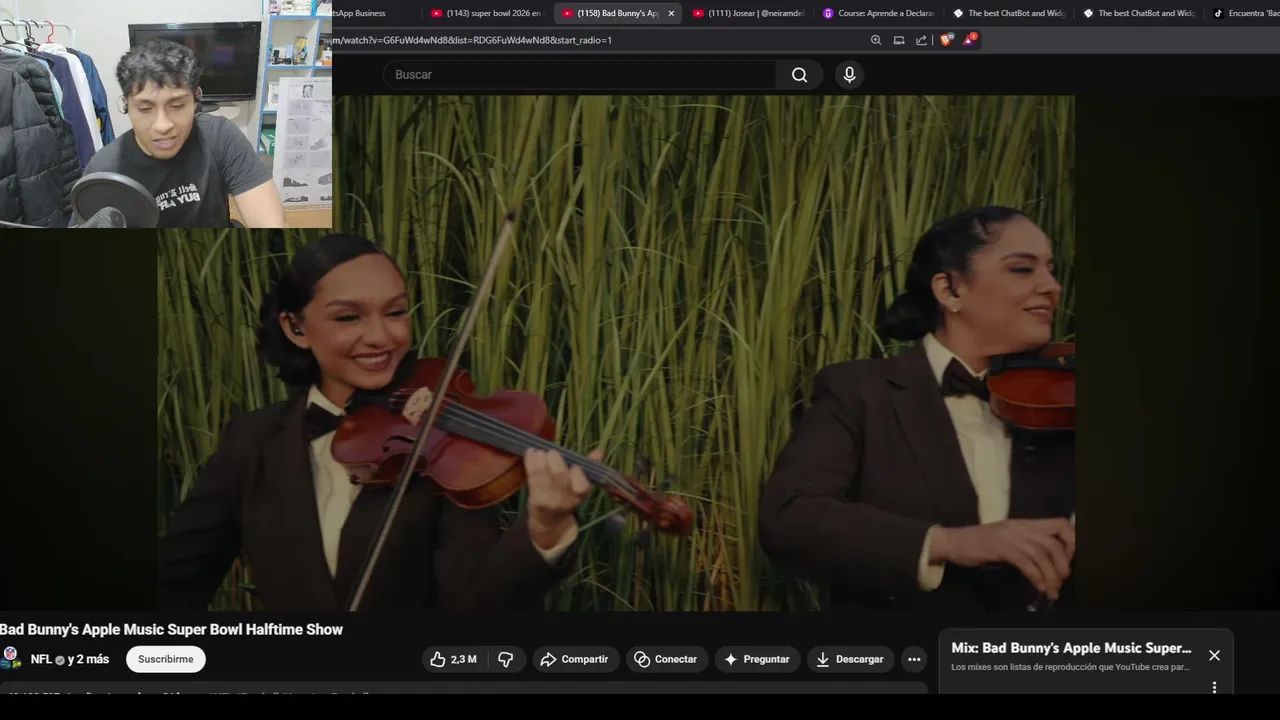
Task: Open more actions three-dot menu
Action: pos(914,659)
